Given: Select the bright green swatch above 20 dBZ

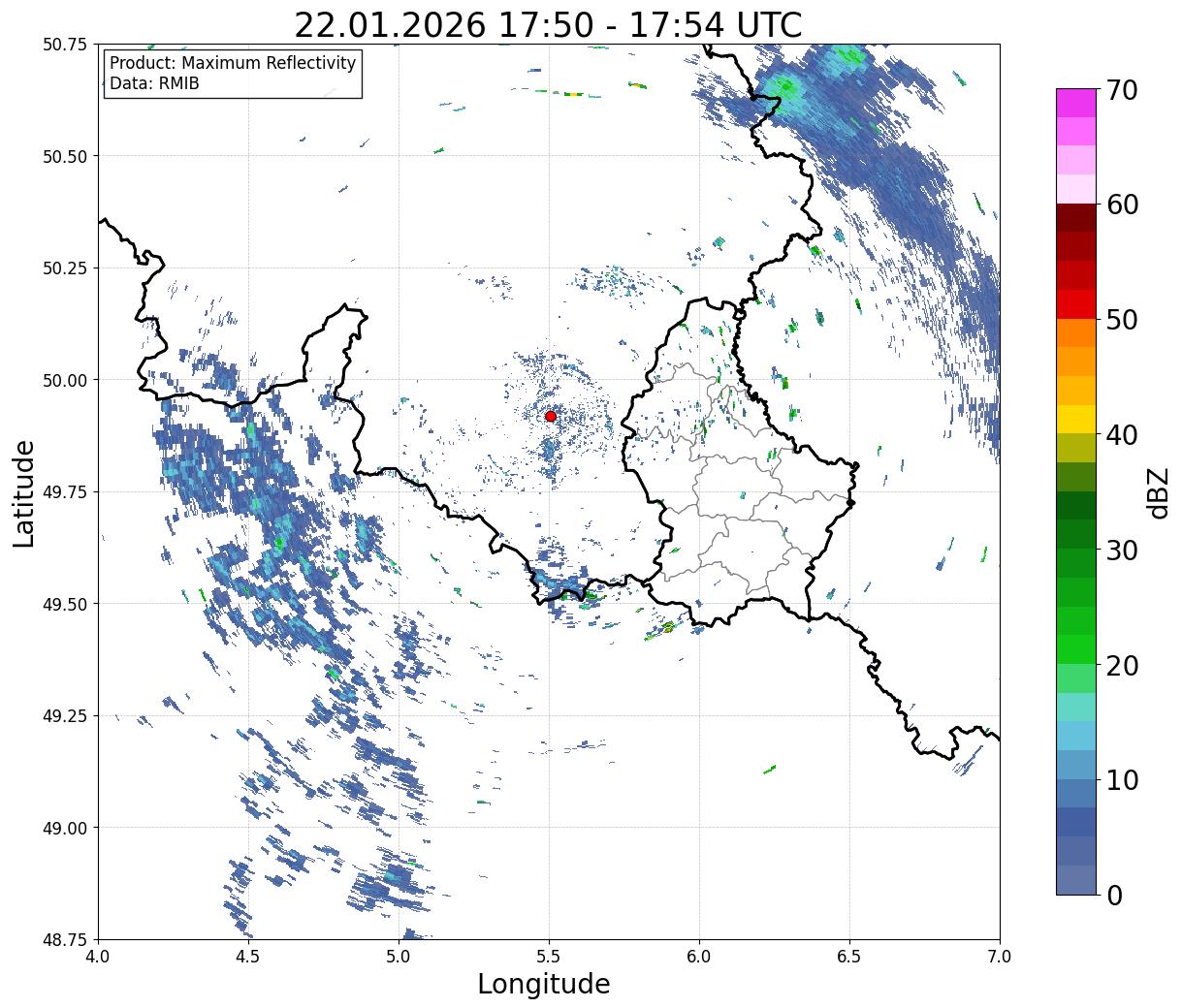Looking at the screenshot, I should pyautogui.click(x=1076, y=649).
